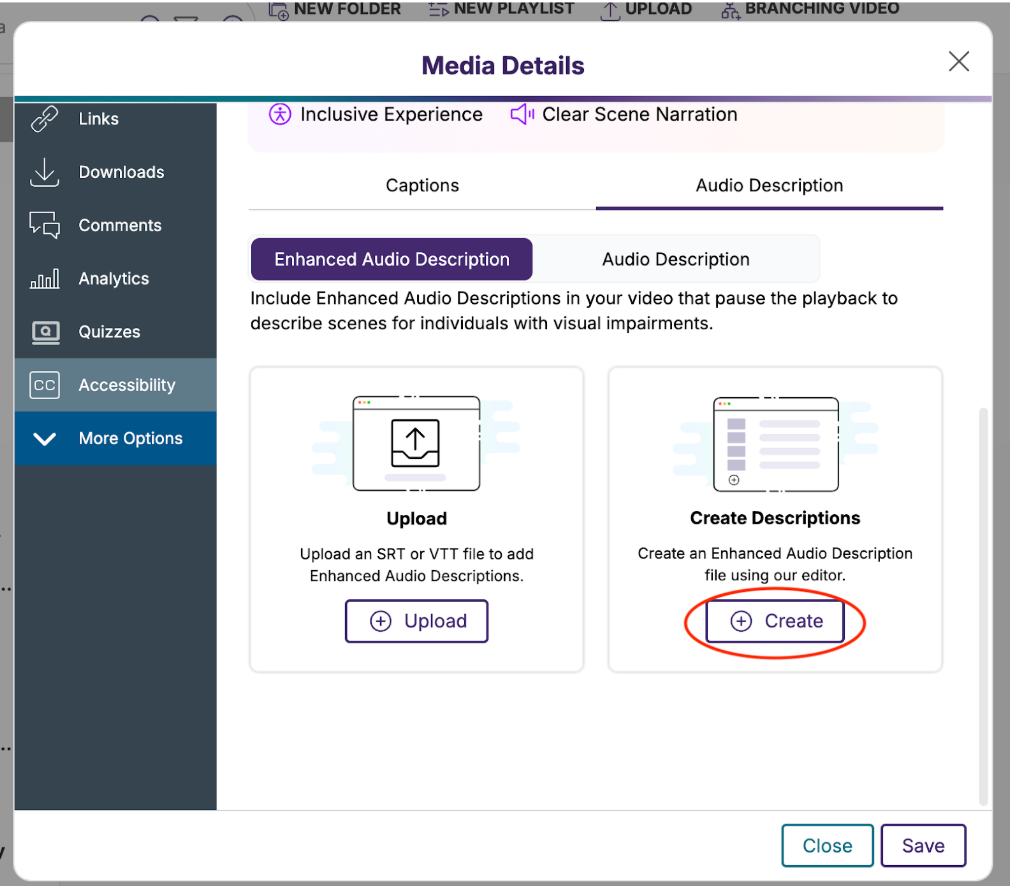Screen dimensions: 1010x886
Task: Click the Clear Scene Narration speaker icon
Action: (521, 114)
